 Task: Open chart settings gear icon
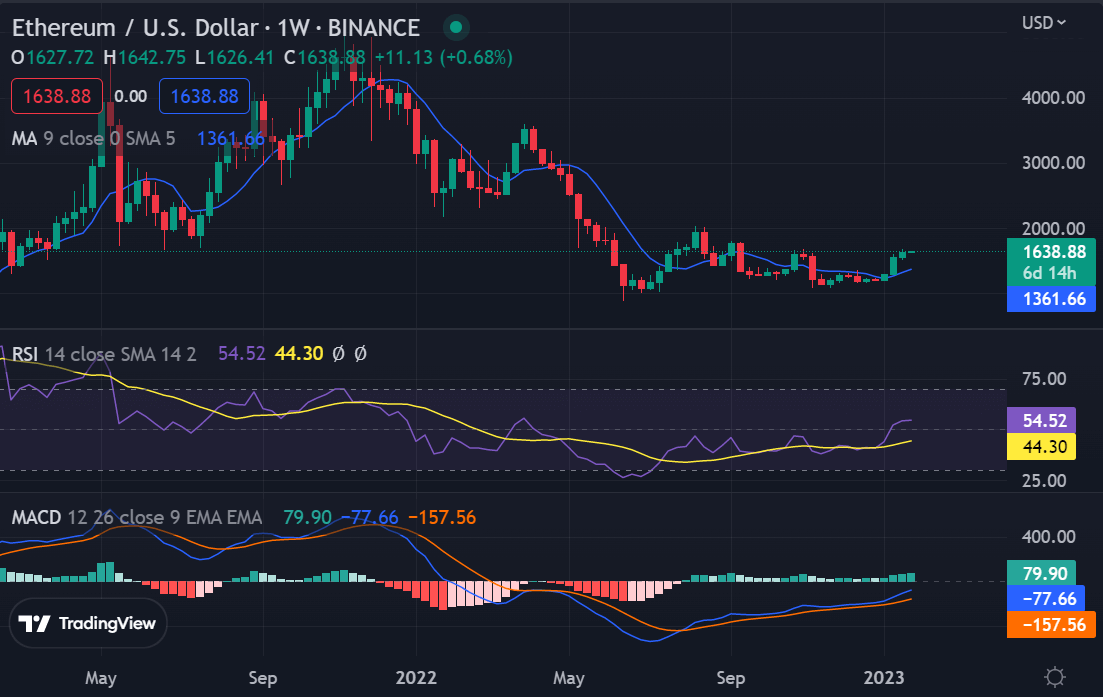(1054, 677)
